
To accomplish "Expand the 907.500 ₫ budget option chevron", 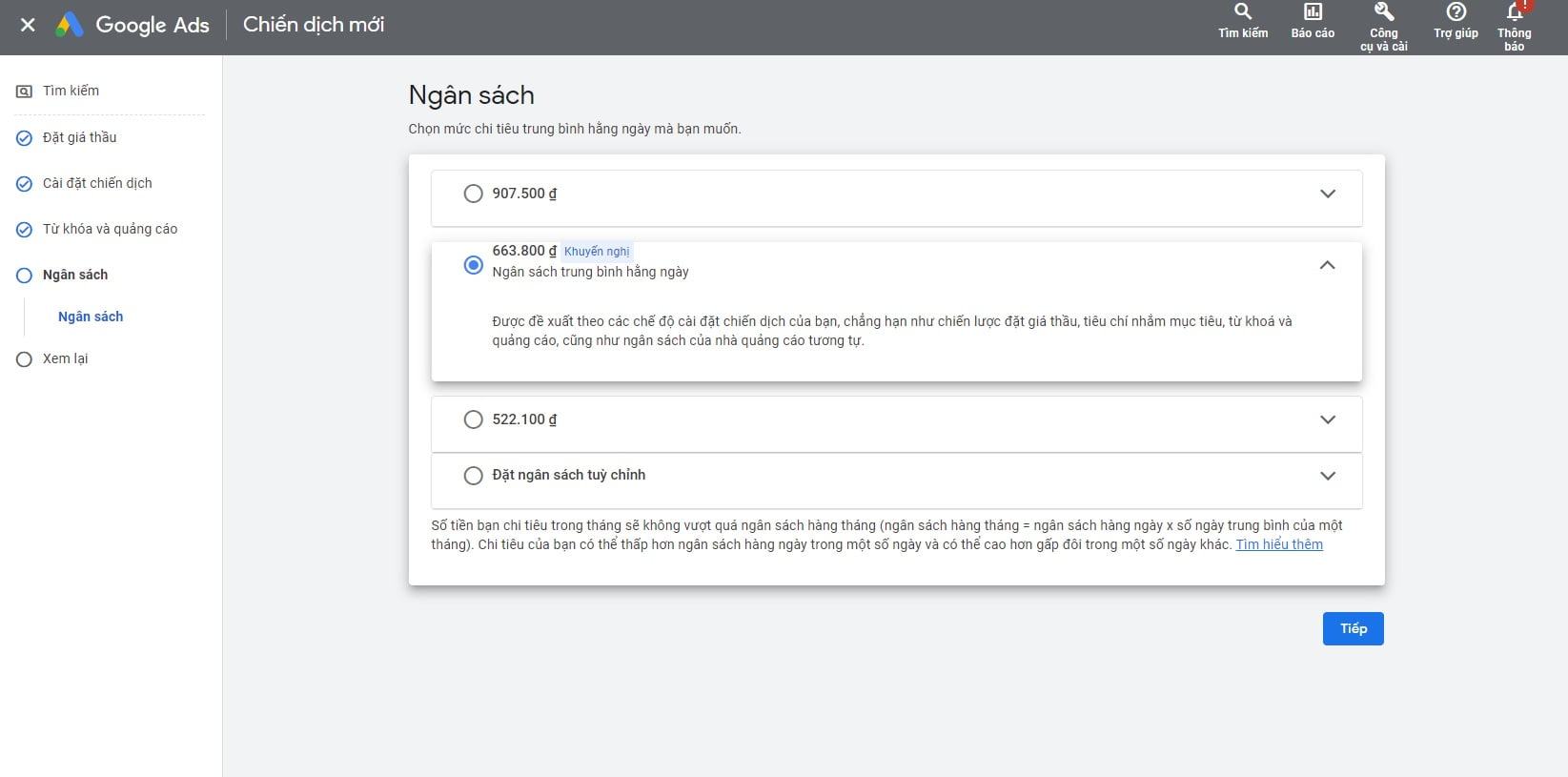I will coord(1327,194).
